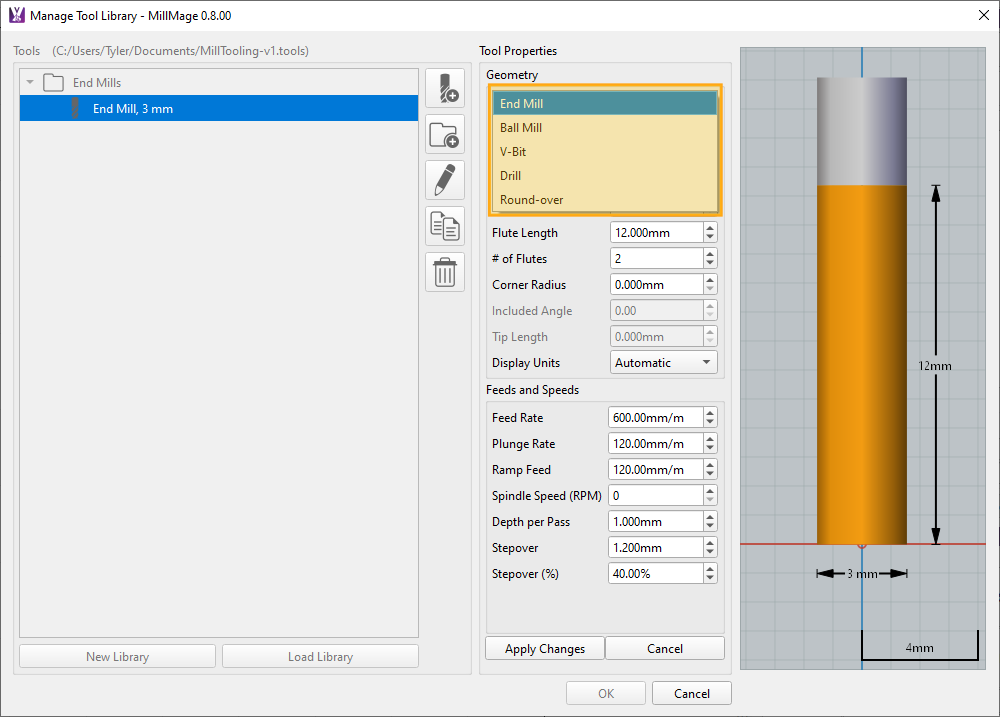This screenshot has width=1000, height=717.
Task: Click the Spindle Speed (RPM) field
Action: click(654, 496)
